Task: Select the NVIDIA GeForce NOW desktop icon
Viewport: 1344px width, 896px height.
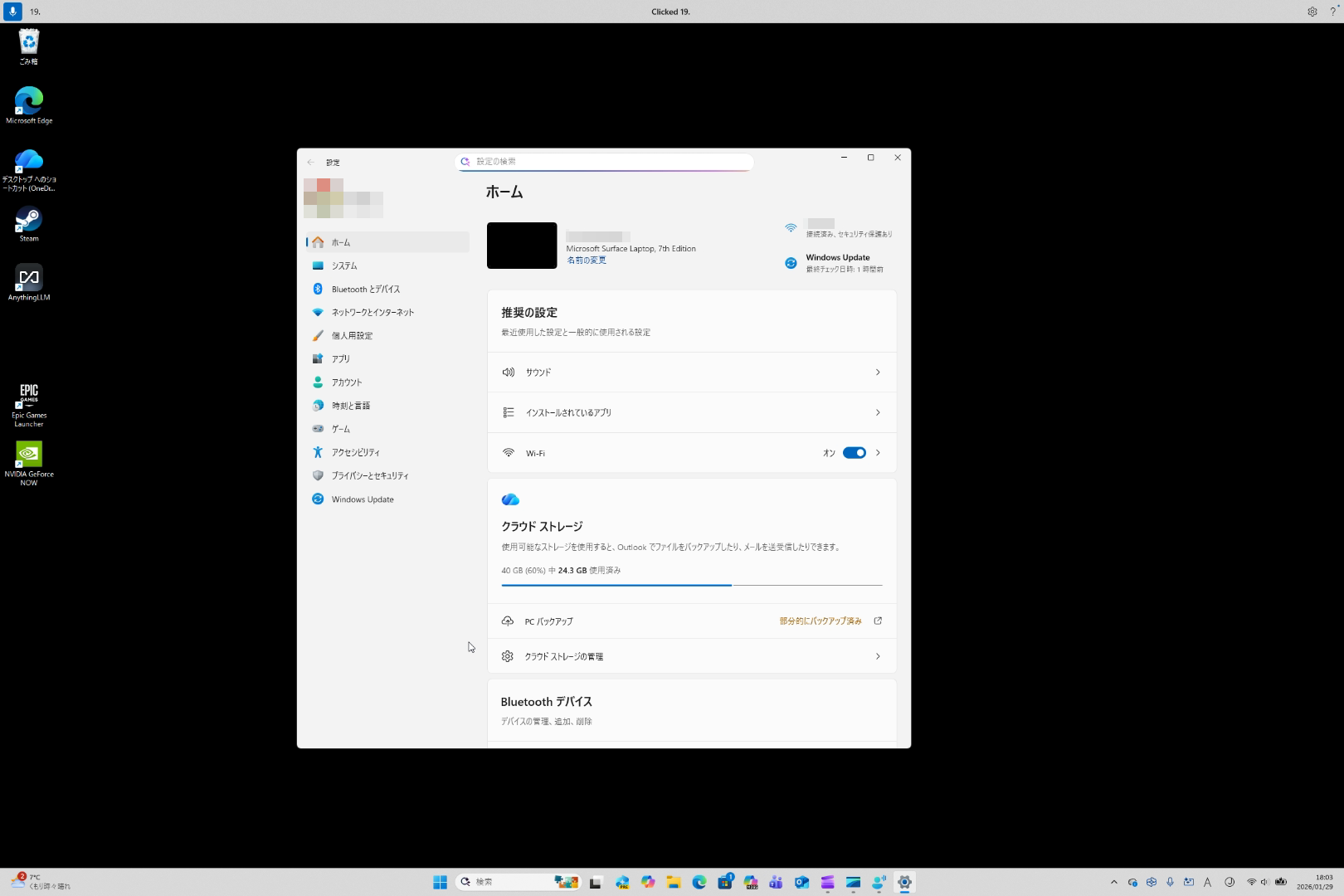Action: coord(29,464)
